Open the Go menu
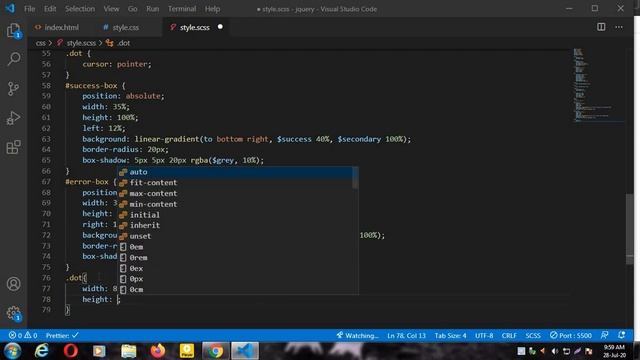This screenshot has height=360, width=640. [x=133, y=9]
